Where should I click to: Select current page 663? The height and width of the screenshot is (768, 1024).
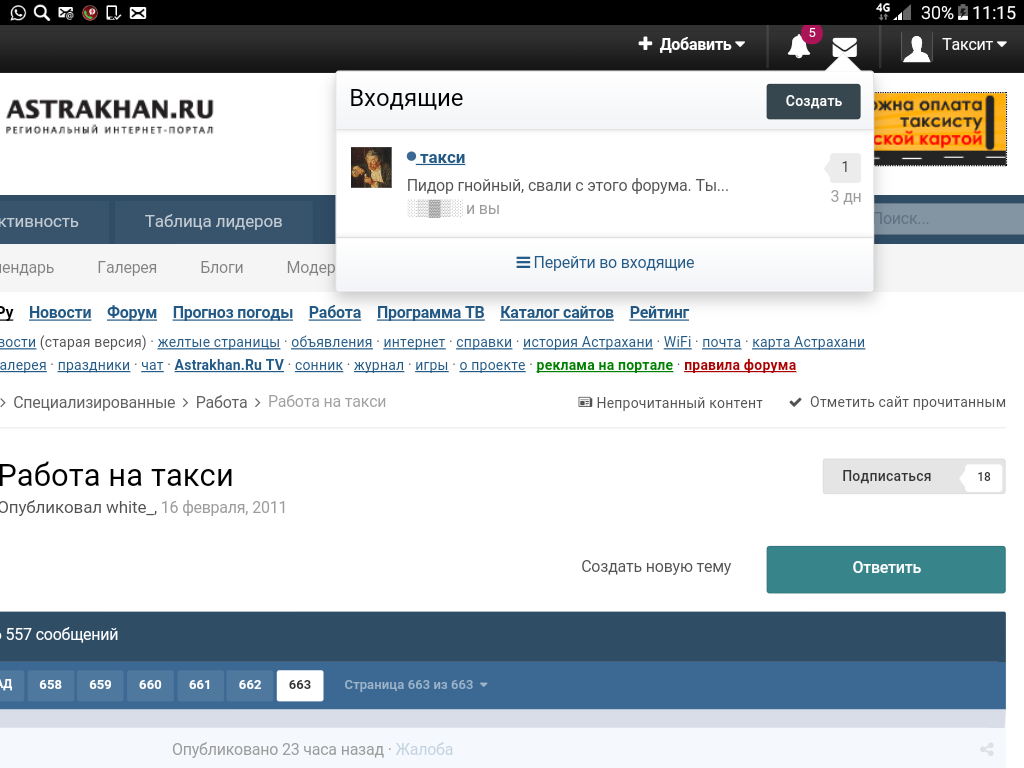300,685
